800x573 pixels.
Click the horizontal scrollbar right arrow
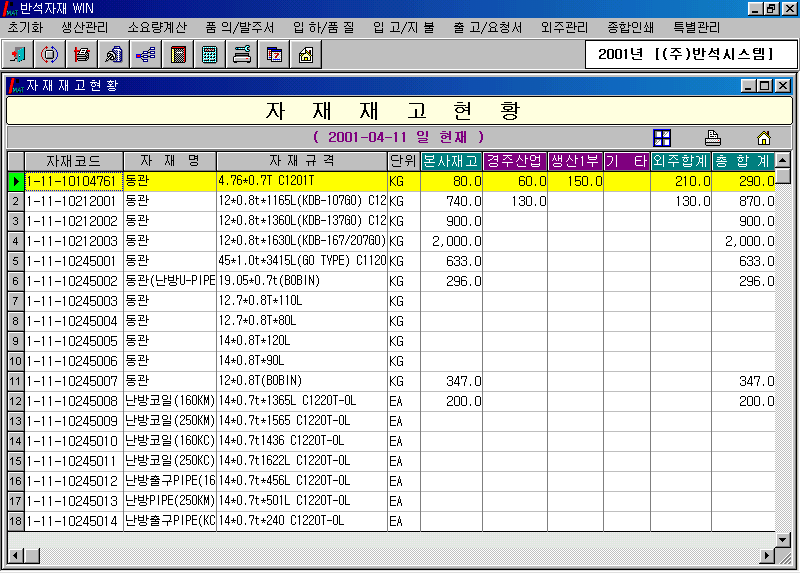(x=767, y=555)
